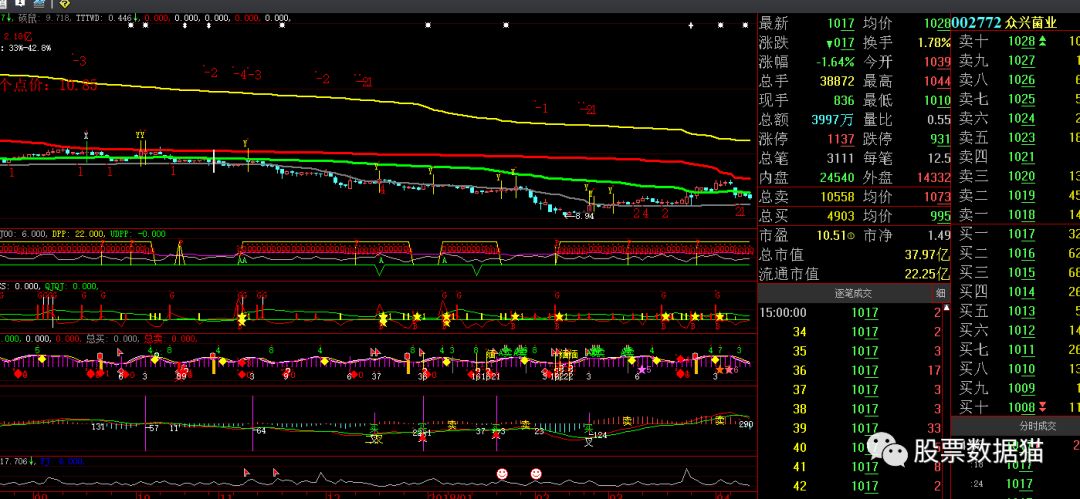
Task: Click the 换手 value 1.78%
Action: (x=934, y=42)
